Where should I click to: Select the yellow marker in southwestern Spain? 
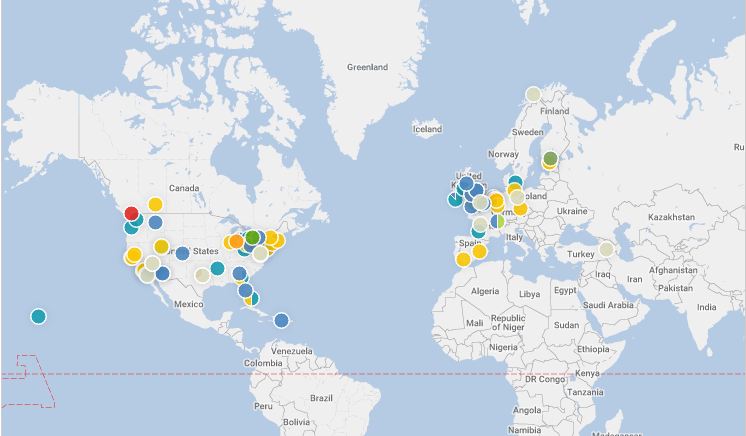point(463,259)
